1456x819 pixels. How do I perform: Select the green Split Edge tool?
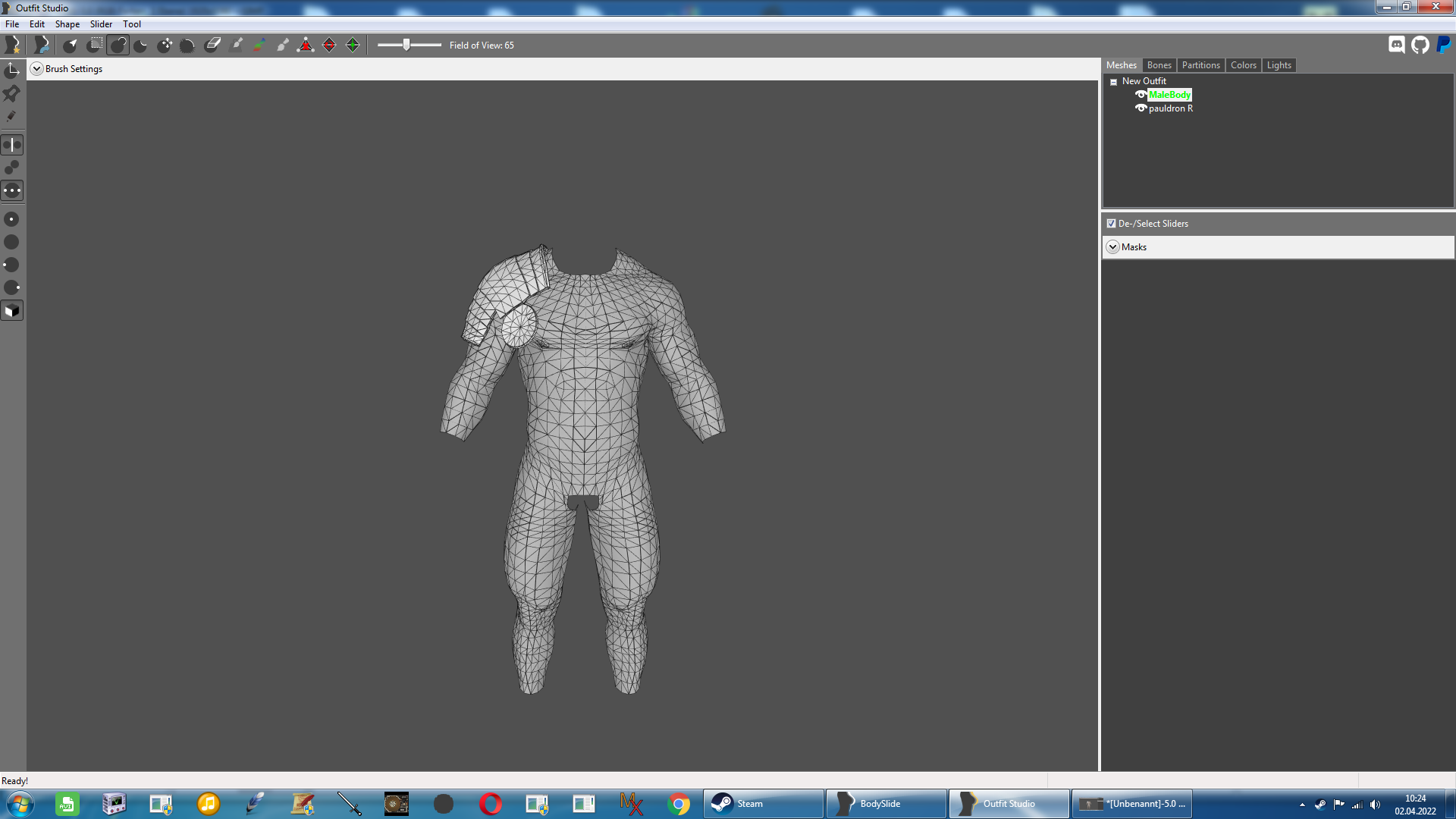coord(353,45)
